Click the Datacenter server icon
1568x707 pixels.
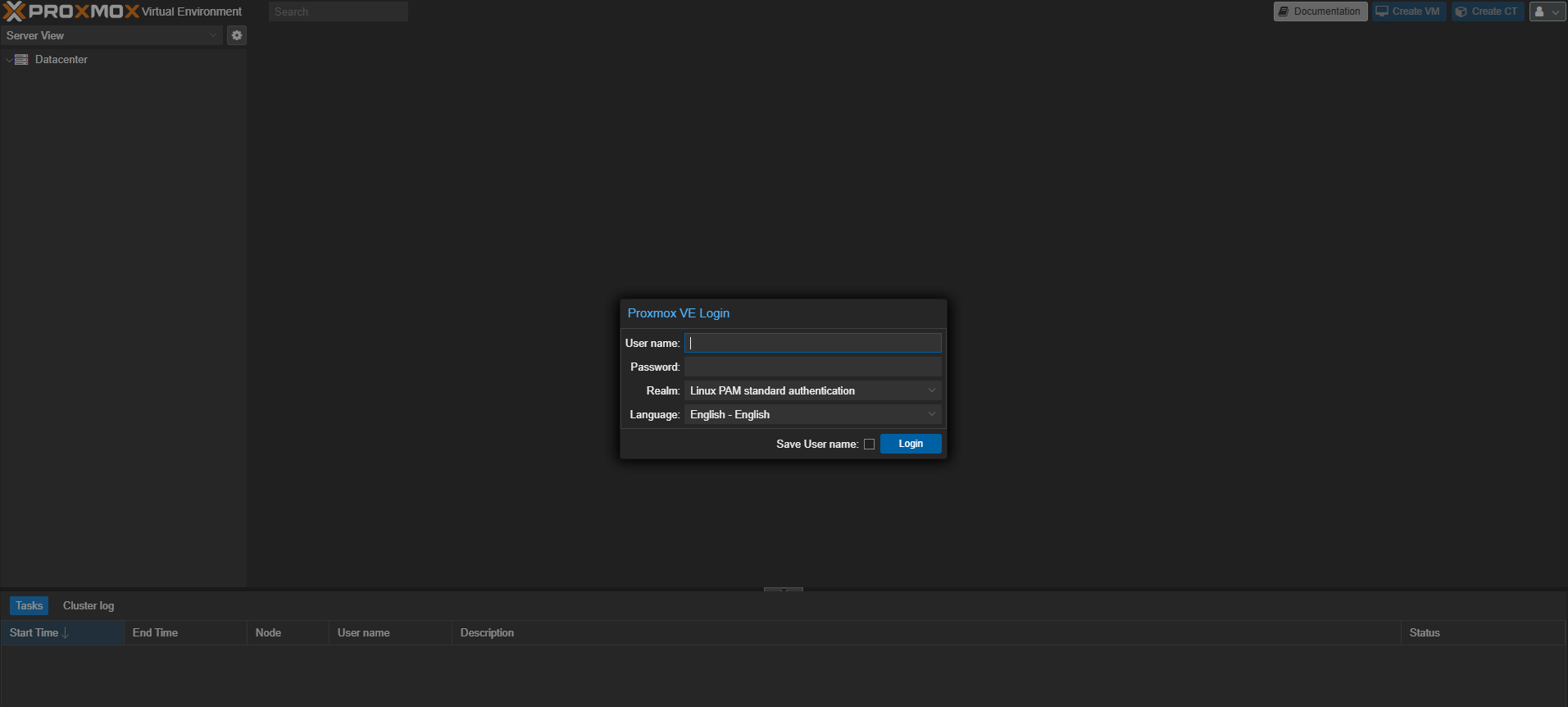pos(22,60)
